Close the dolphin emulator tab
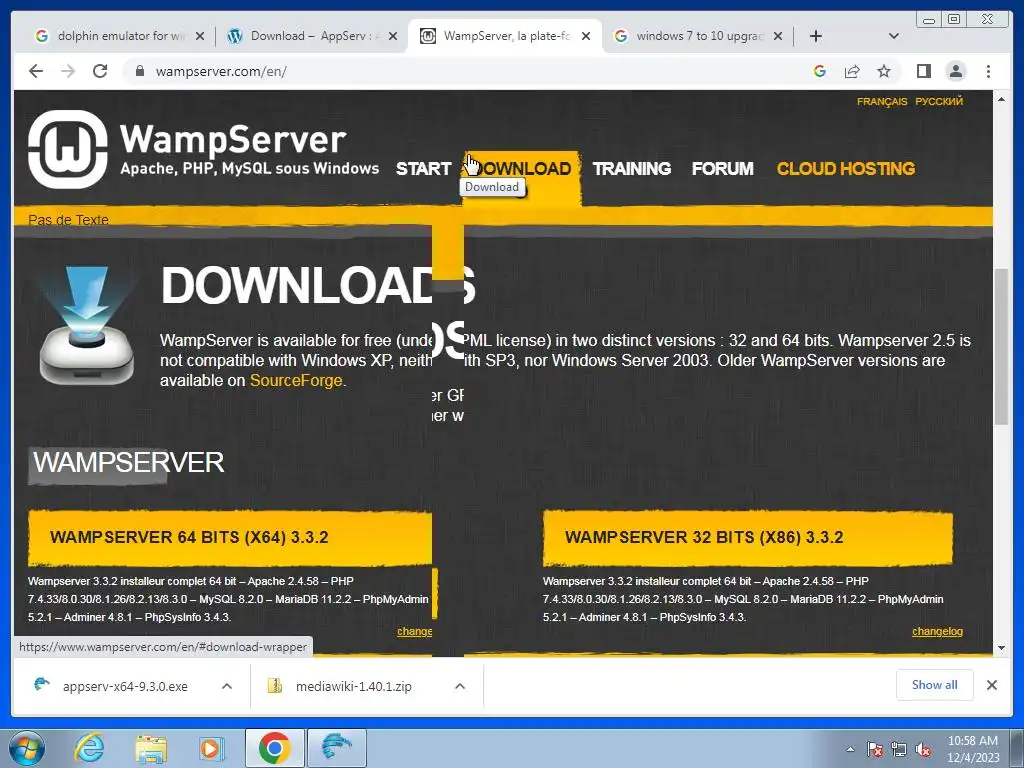Image resolution: width=1024 pixels, height=768 pixels. (x=200, y=36)
